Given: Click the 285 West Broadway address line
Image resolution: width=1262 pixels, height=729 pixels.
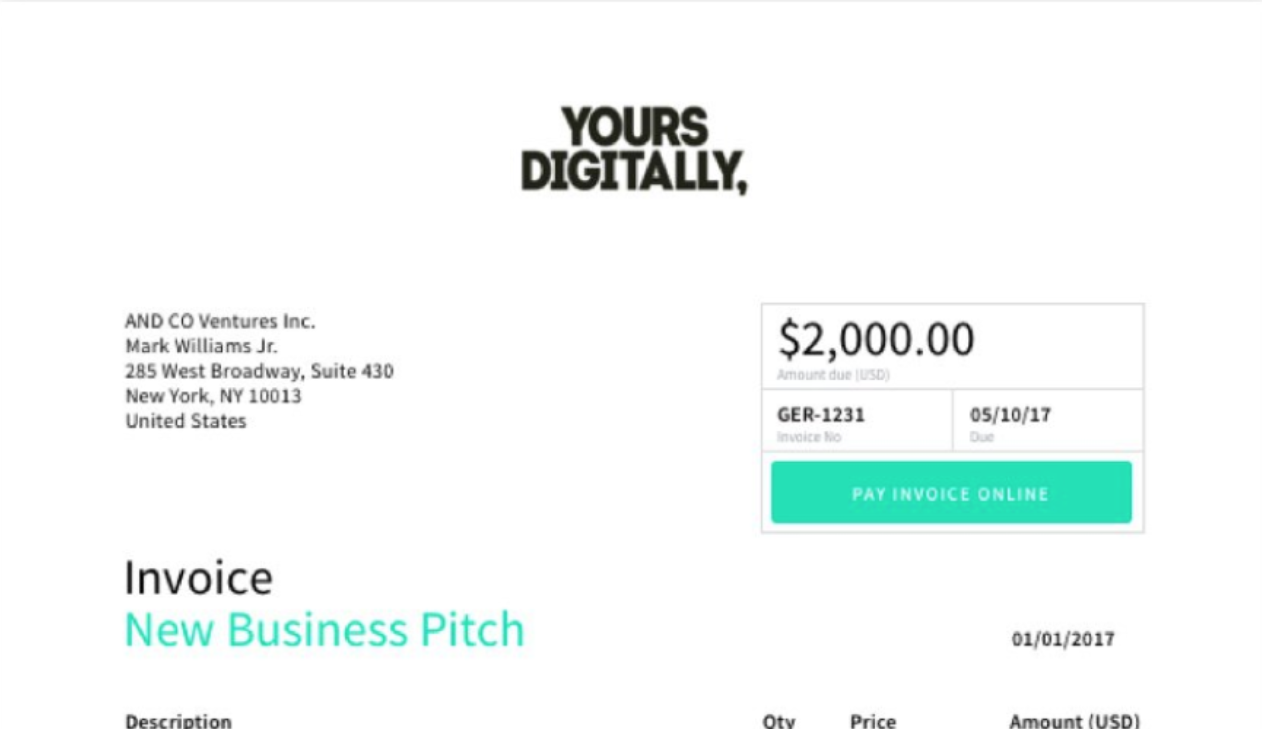Looking at the screenshot, I should [259, 372].
